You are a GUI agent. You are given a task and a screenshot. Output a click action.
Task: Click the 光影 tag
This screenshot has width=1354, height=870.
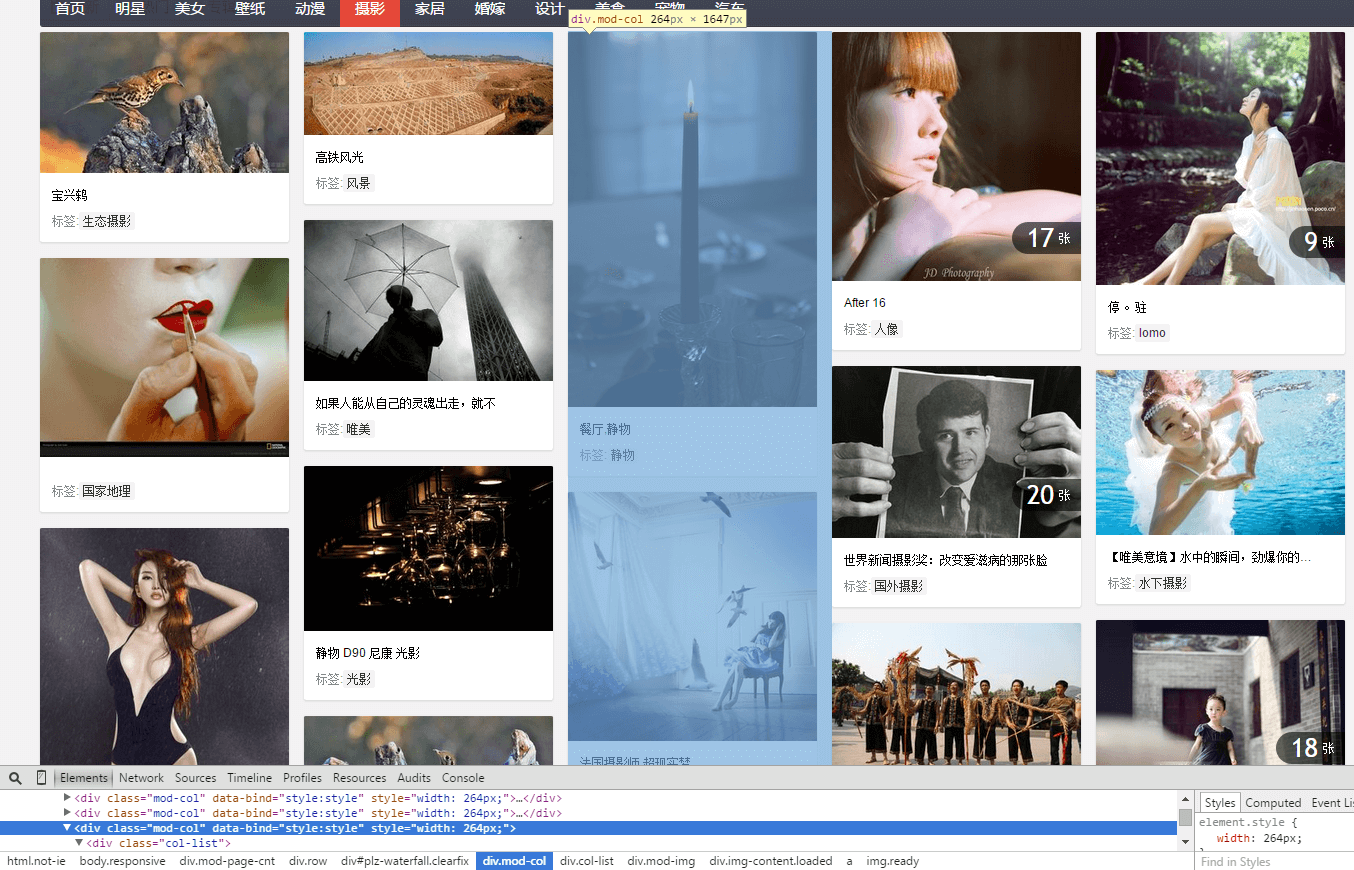pyautogui.click(x=358, y=679)
